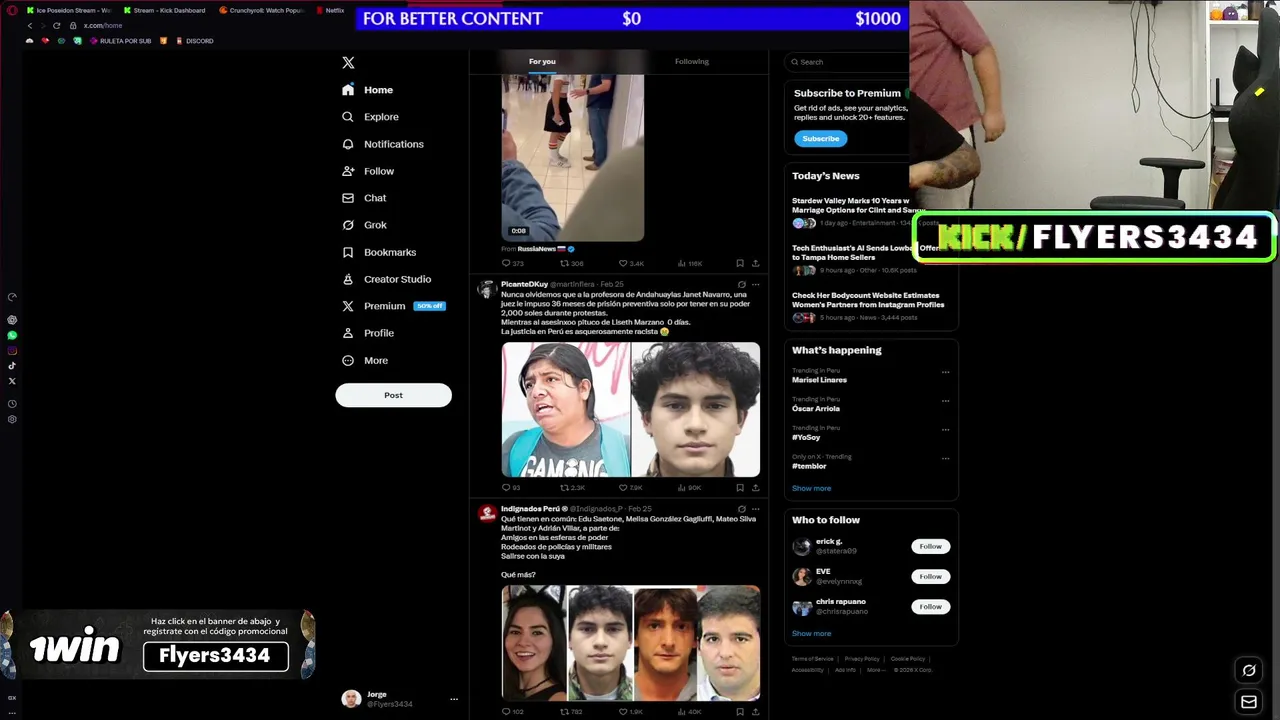1280x720 pixels.
Task: Click the X logo above Home
Action: pyautogui.click(x=348, y=63)
